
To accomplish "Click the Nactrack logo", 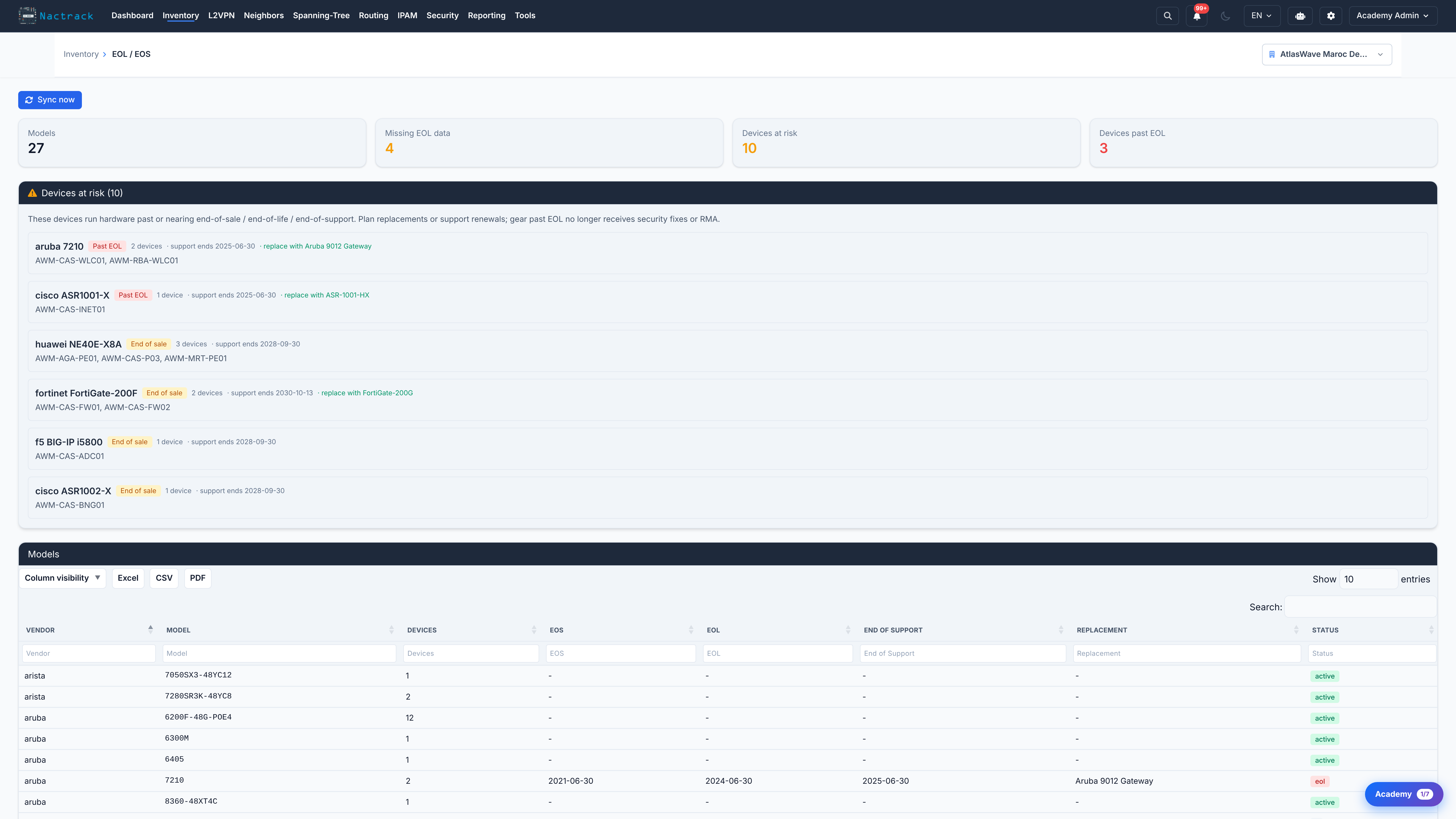I will (55, 16).
